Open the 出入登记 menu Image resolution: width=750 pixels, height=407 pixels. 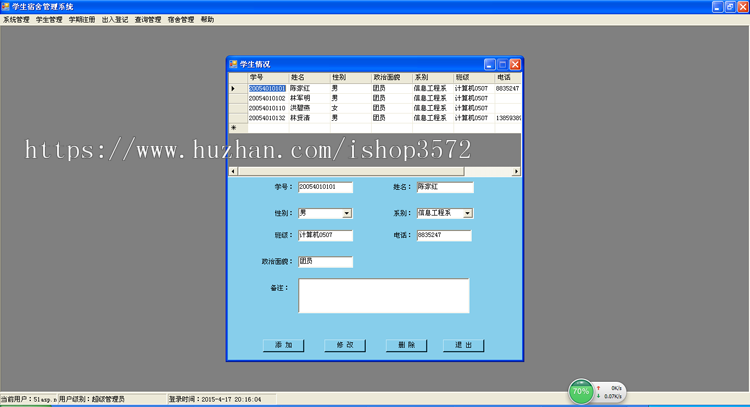click(x=115, y=20)
